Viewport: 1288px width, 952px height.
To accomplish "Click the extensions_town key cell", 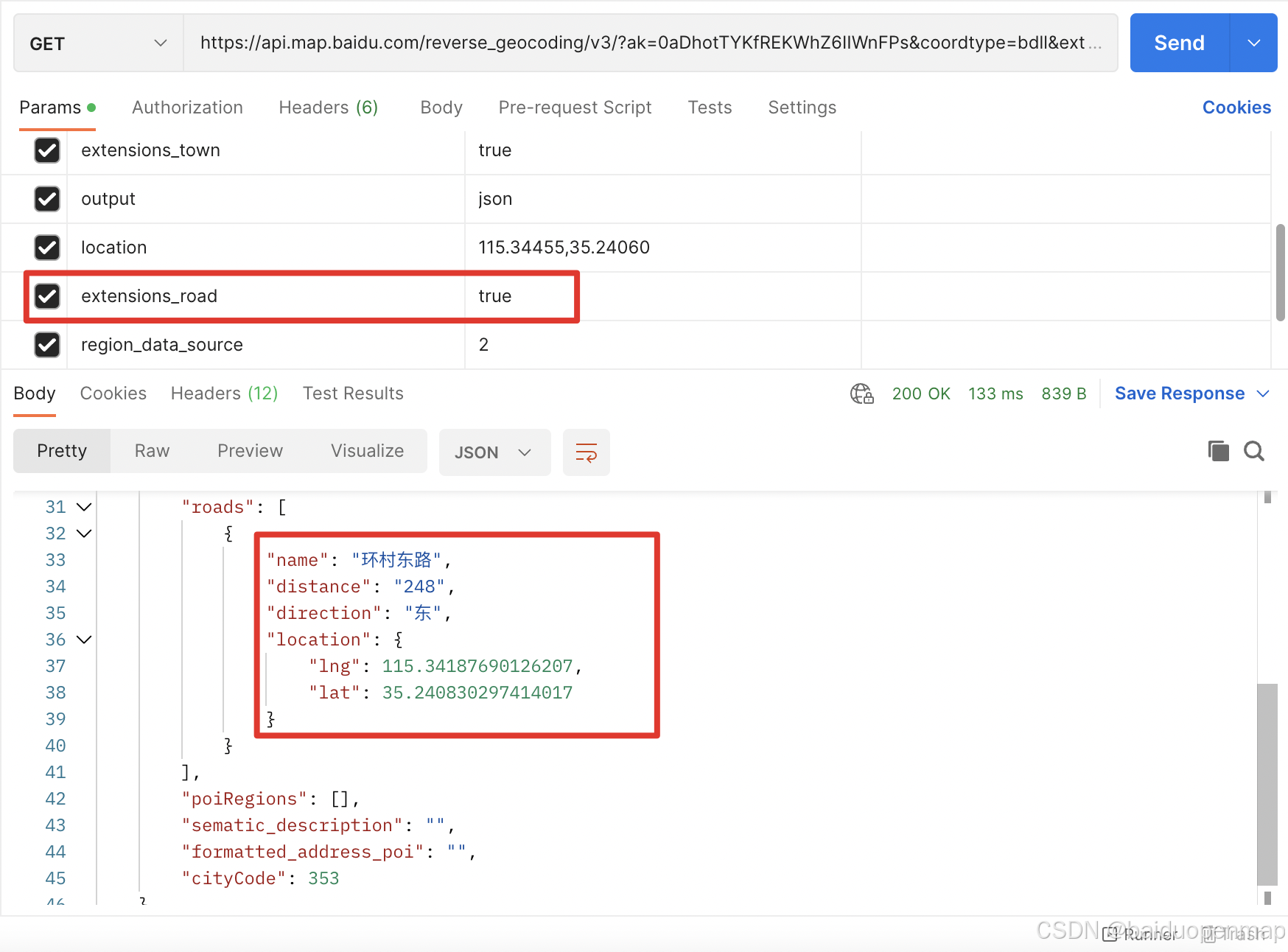I will coord(266,150).
